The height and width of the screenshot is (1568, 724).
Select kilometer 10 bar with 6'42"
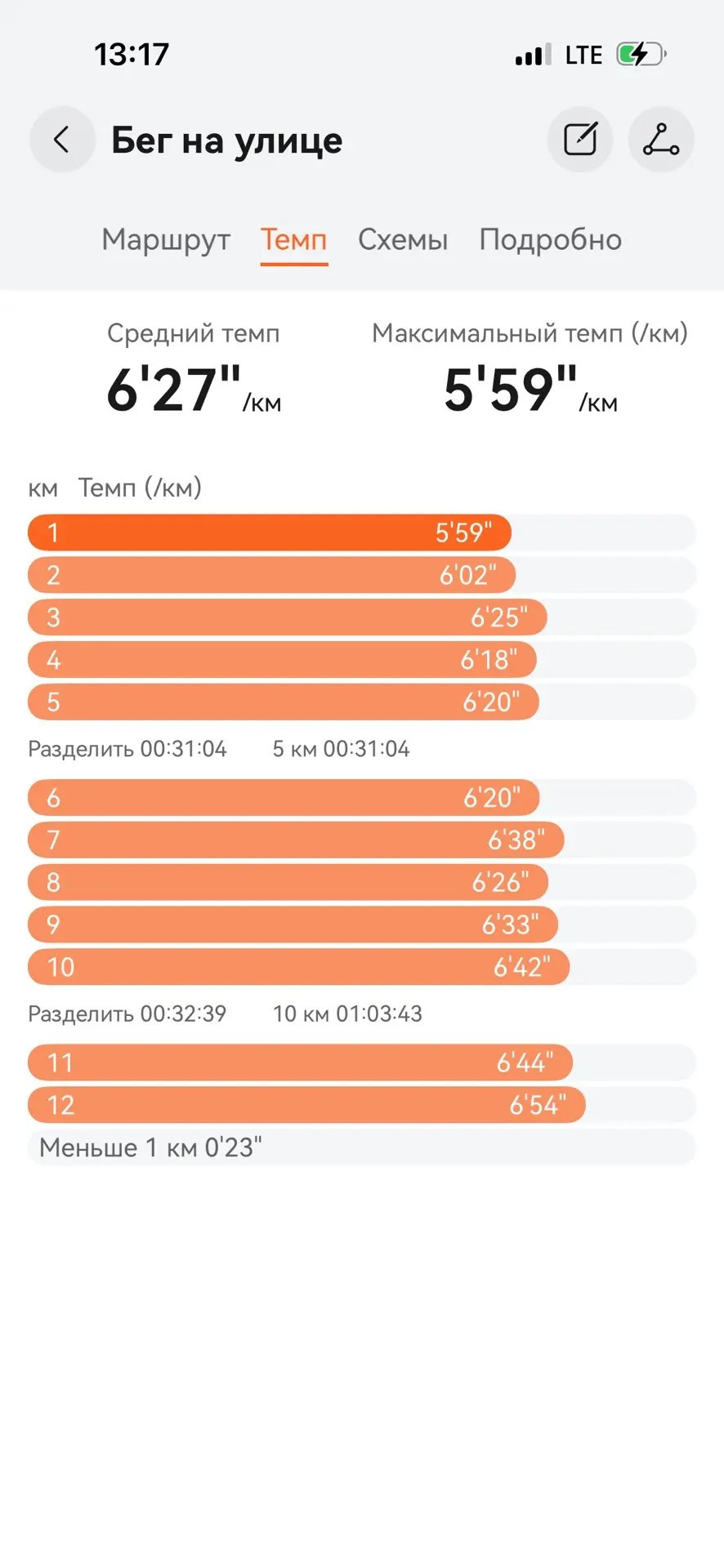click(x=298, y=967)
